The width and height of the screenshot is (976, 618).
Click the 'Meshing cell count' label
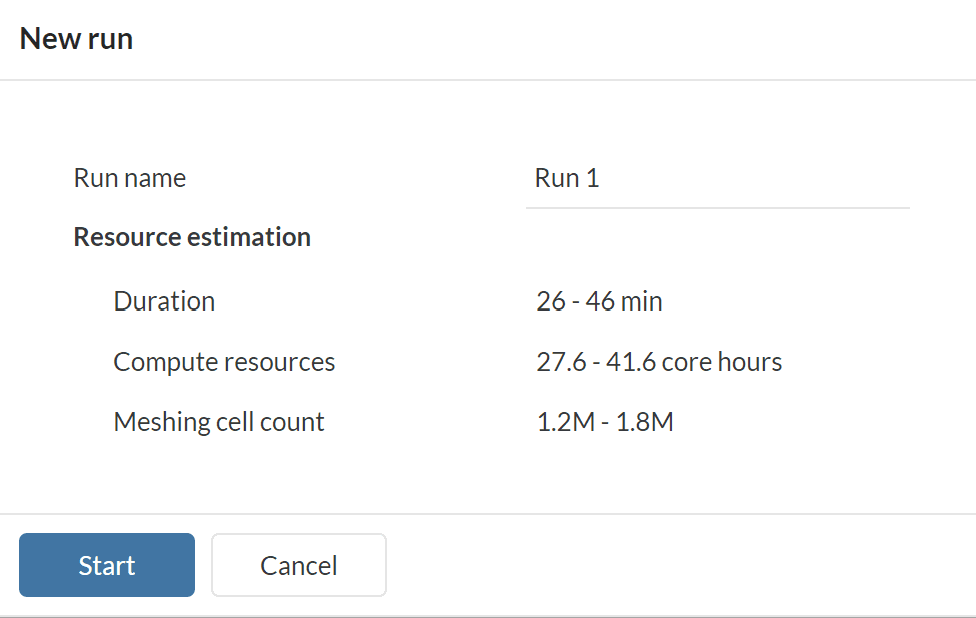(219, 422)
